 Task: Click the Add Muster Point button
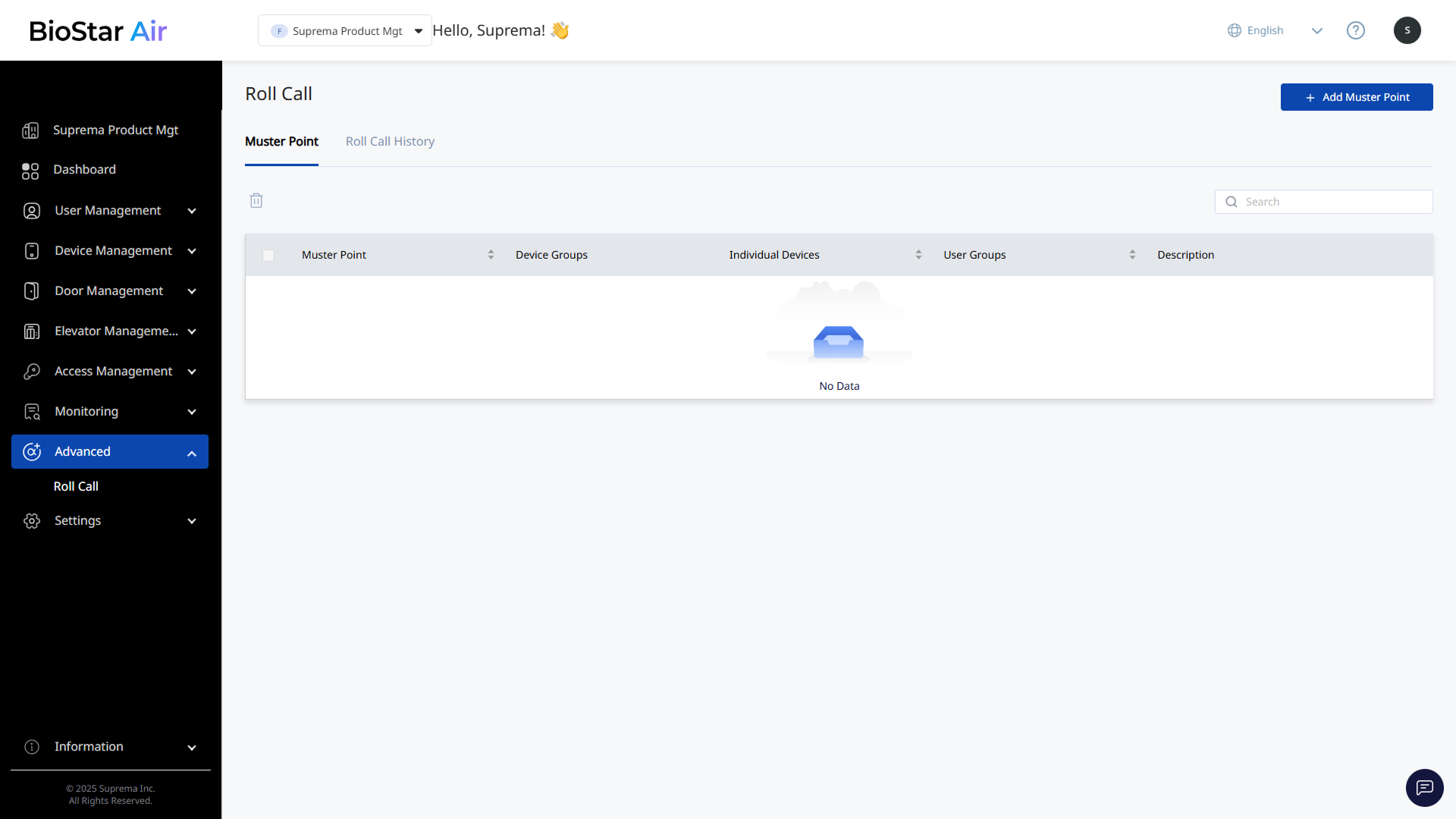[x=1356, y=97]
